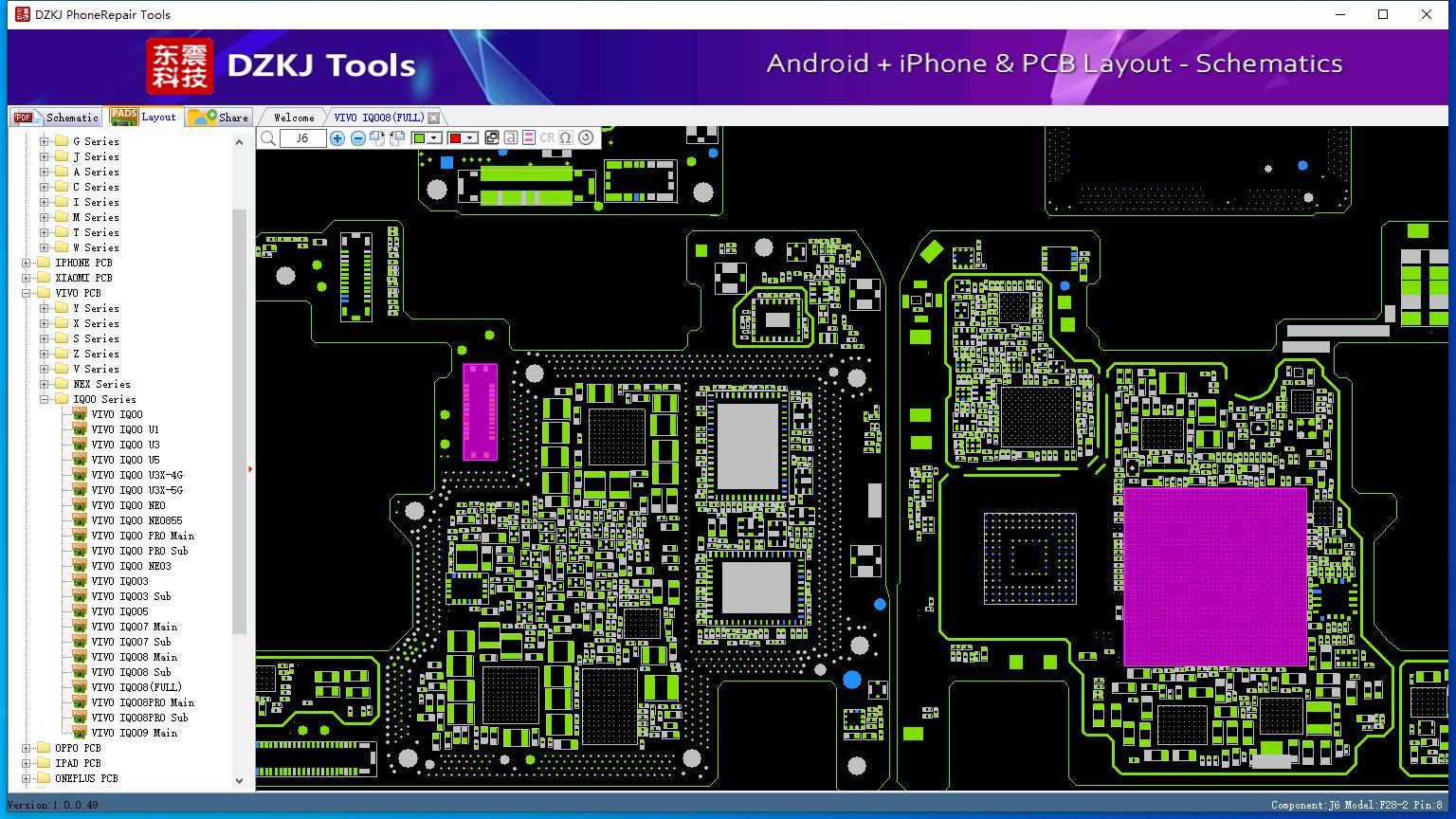This screenshot has height=819, width=1456.
Task: Click the tree scrollbar up arrow
Action: click(239, 141)
